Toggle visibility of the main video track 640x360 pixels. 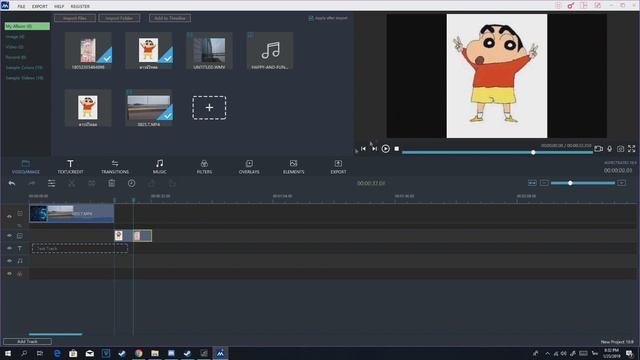[x=9, y=216]
